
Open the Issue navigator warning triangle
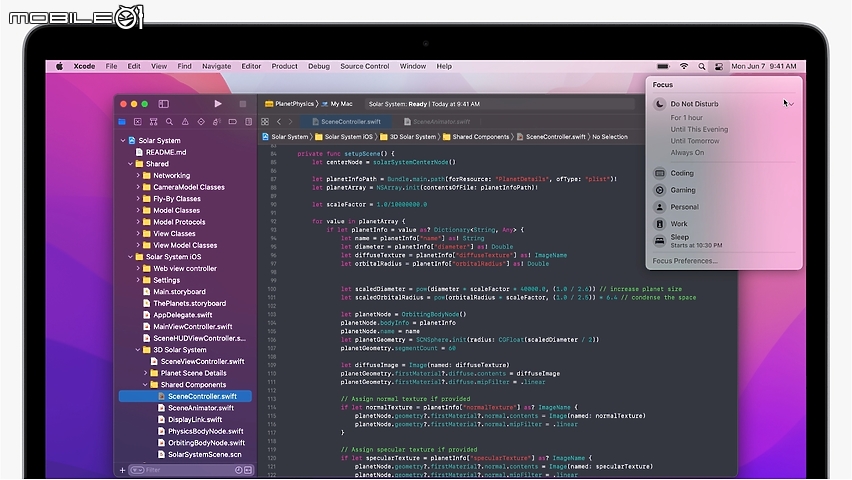(x=185, y=122)
